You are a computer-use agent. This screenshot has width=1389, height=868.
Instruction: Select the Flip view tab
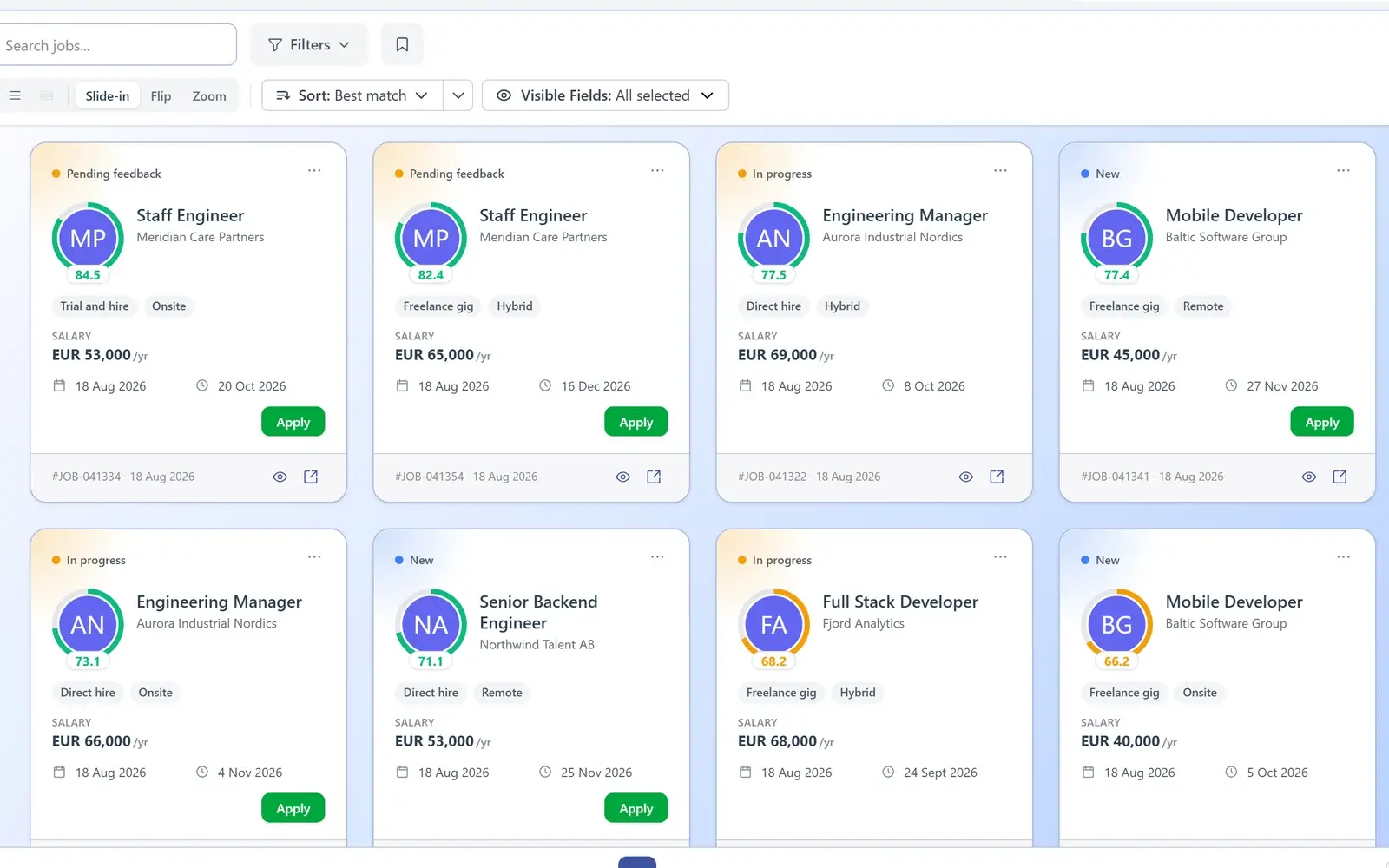(x=161, y=95)
